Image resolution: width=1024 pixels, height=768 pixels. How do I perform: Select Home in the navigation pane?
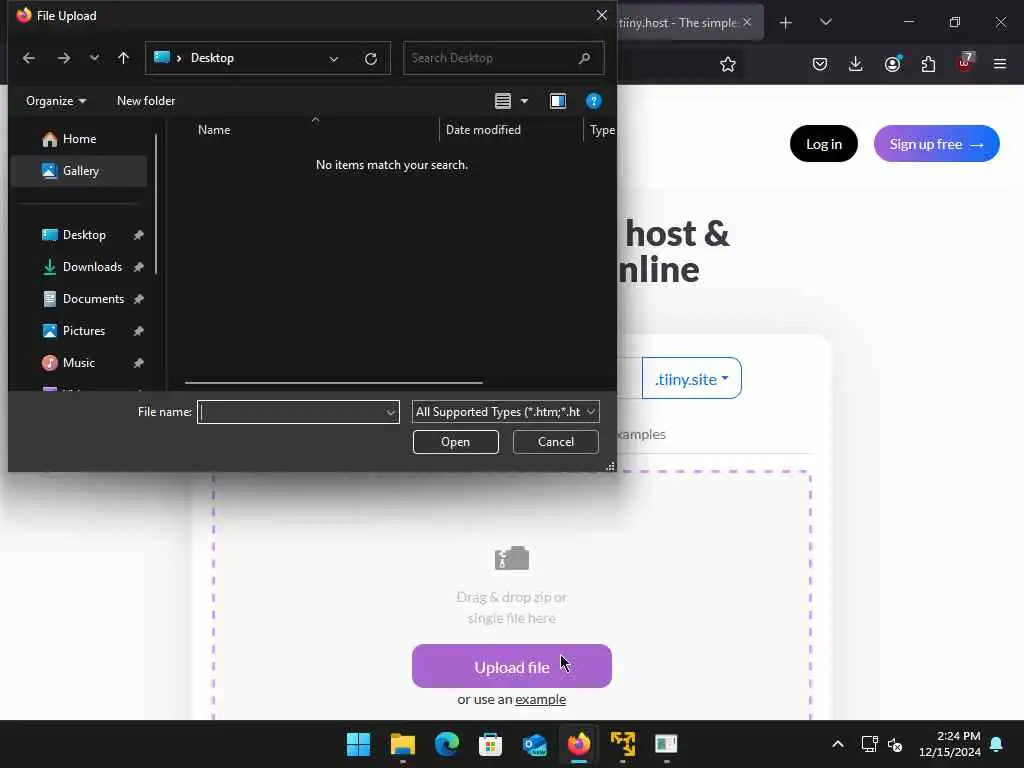click(79, 139)
